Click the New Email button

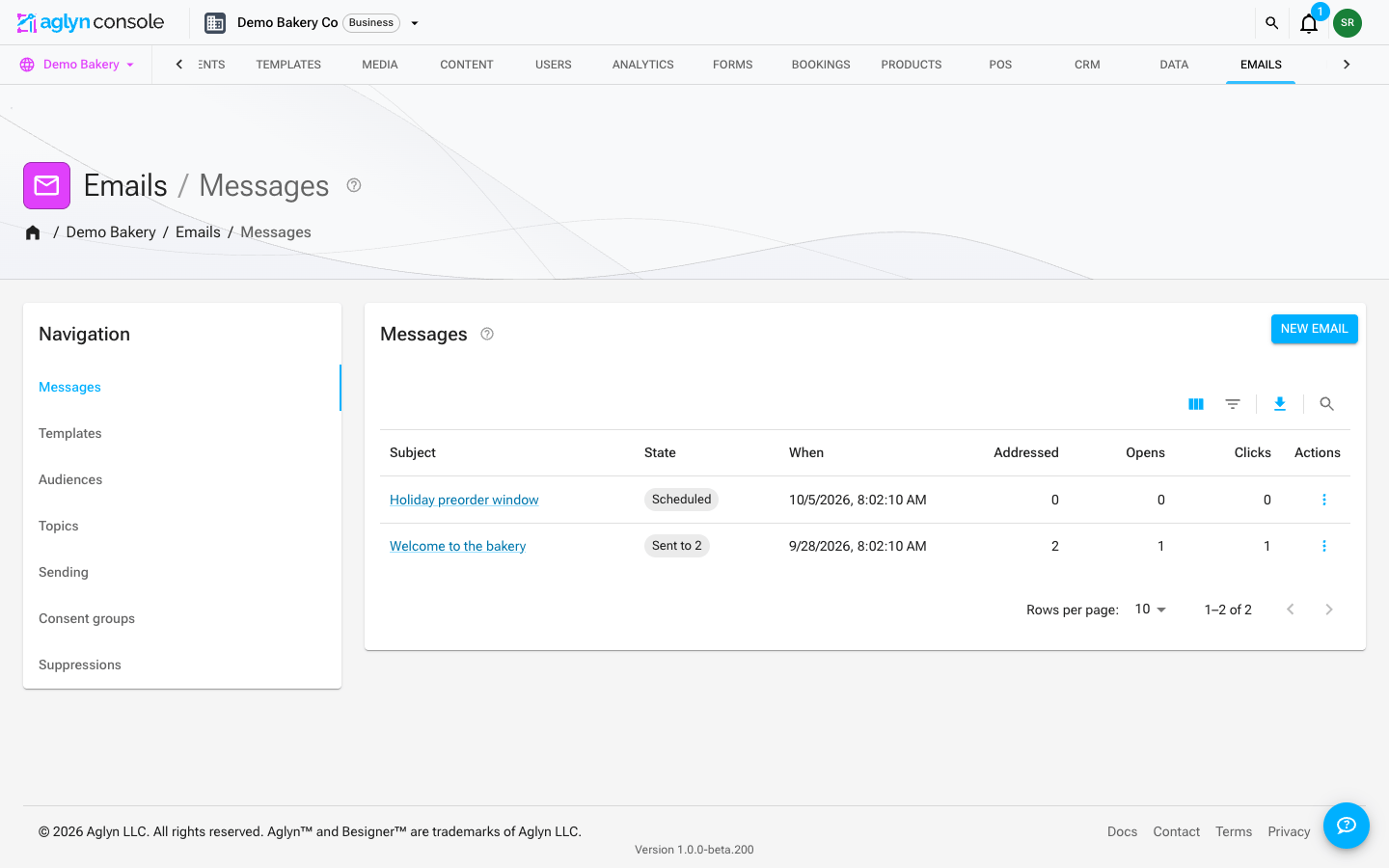coord(1315,329)
